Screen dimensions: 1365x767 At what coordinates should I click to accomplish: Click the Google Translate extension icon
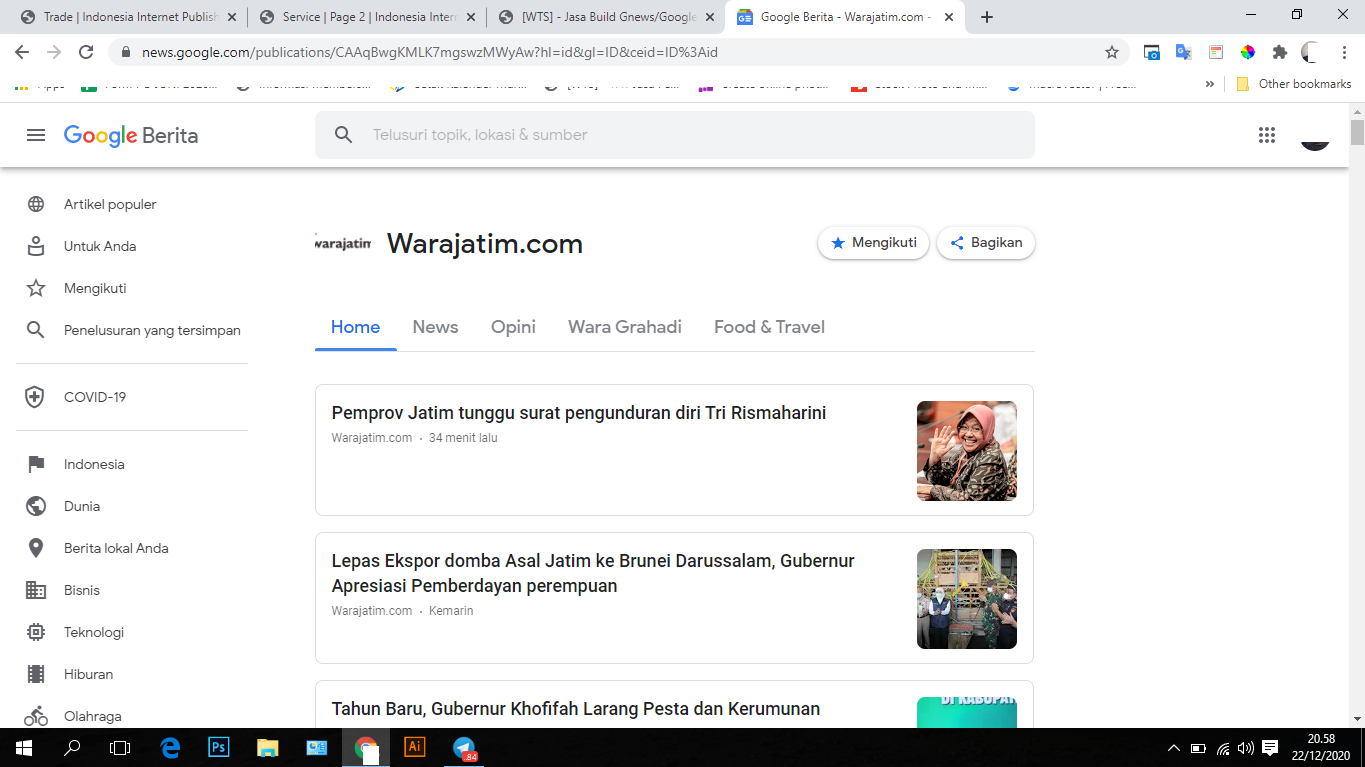tap(1184, 52)
